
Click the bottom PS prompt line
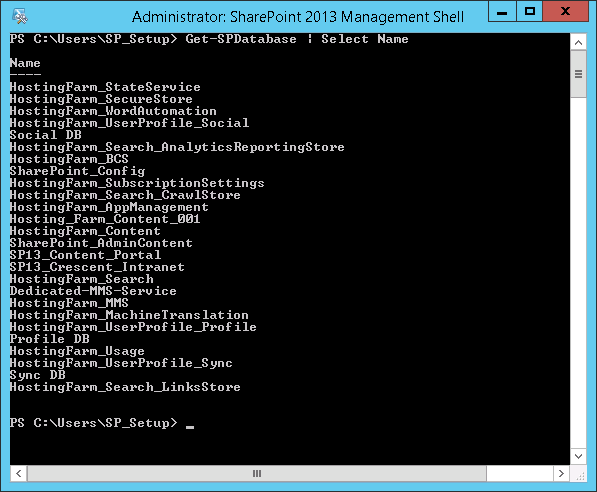[102, 423]
